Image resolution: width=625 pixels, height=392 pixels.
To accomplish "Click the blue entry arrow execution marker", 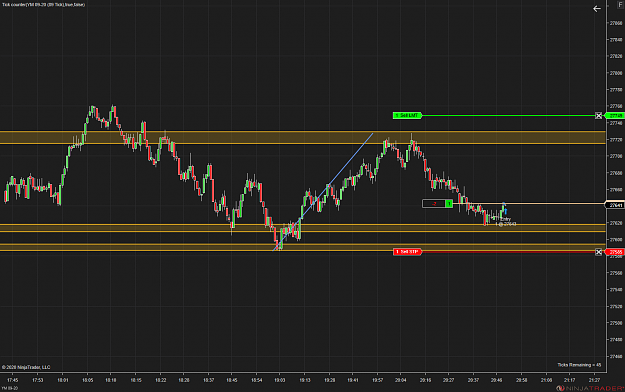I will 505,211.
